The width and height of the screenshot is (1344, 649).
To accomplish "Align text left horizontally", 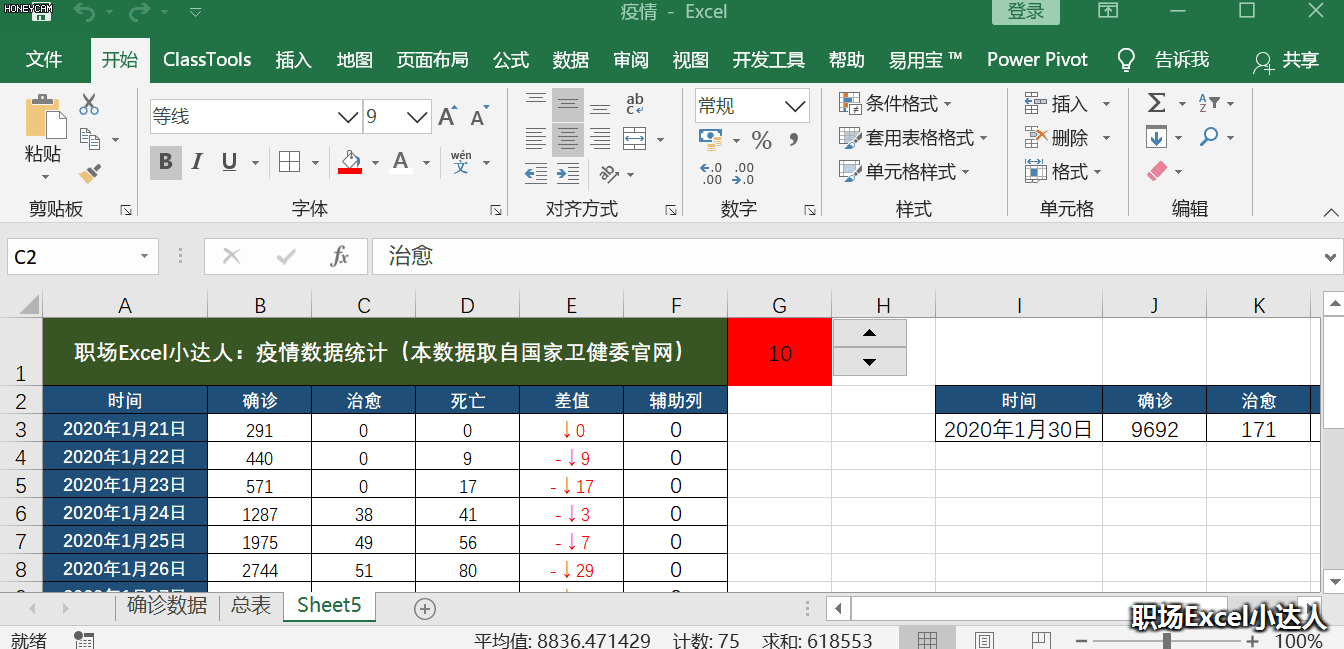I will 537,139.
